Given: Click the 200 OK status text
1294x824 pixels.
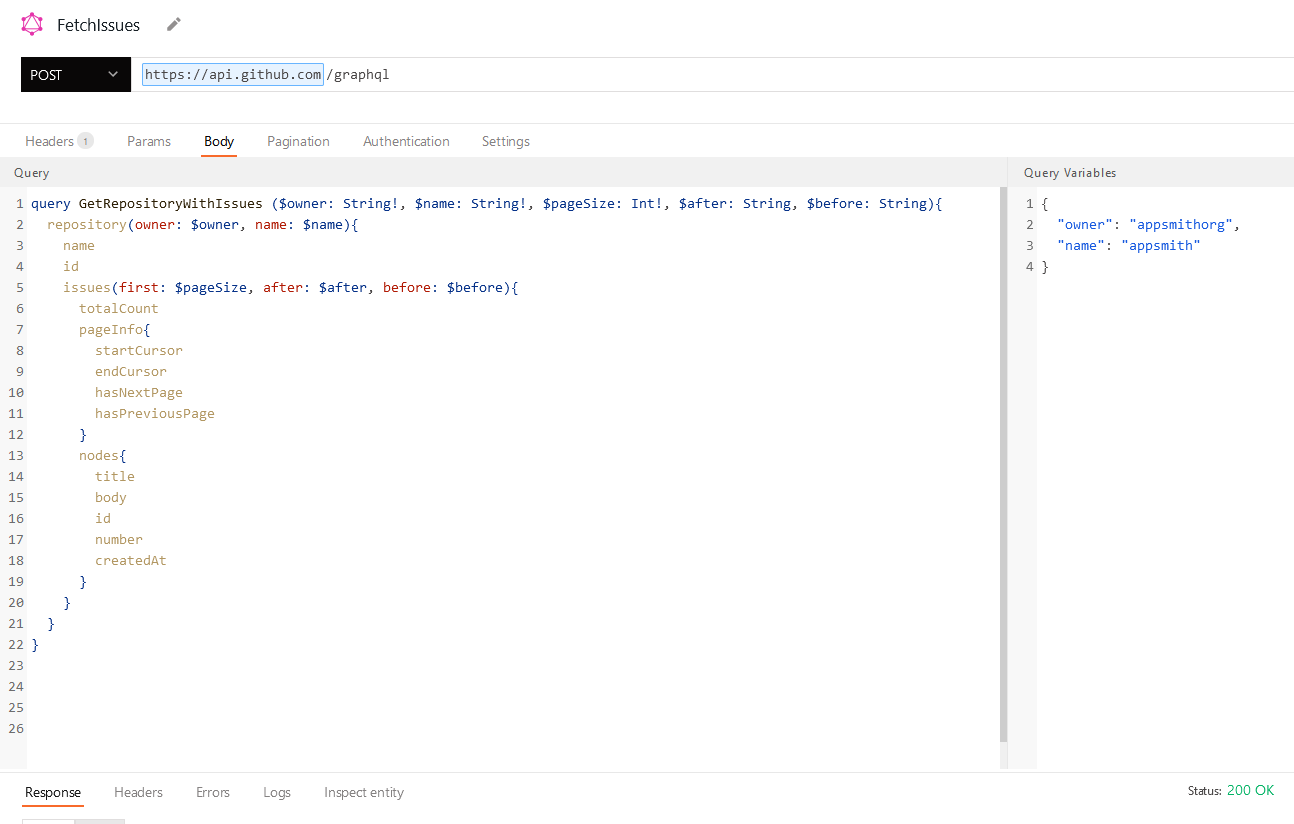Looking at the screenshot, I should 1249,790.
